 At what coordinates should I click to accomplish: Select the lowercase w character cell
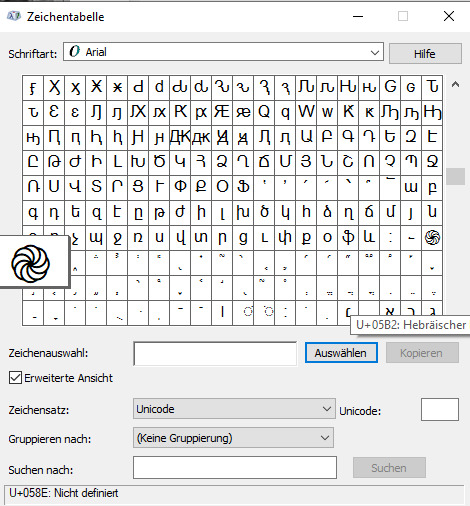click(327, 112)
